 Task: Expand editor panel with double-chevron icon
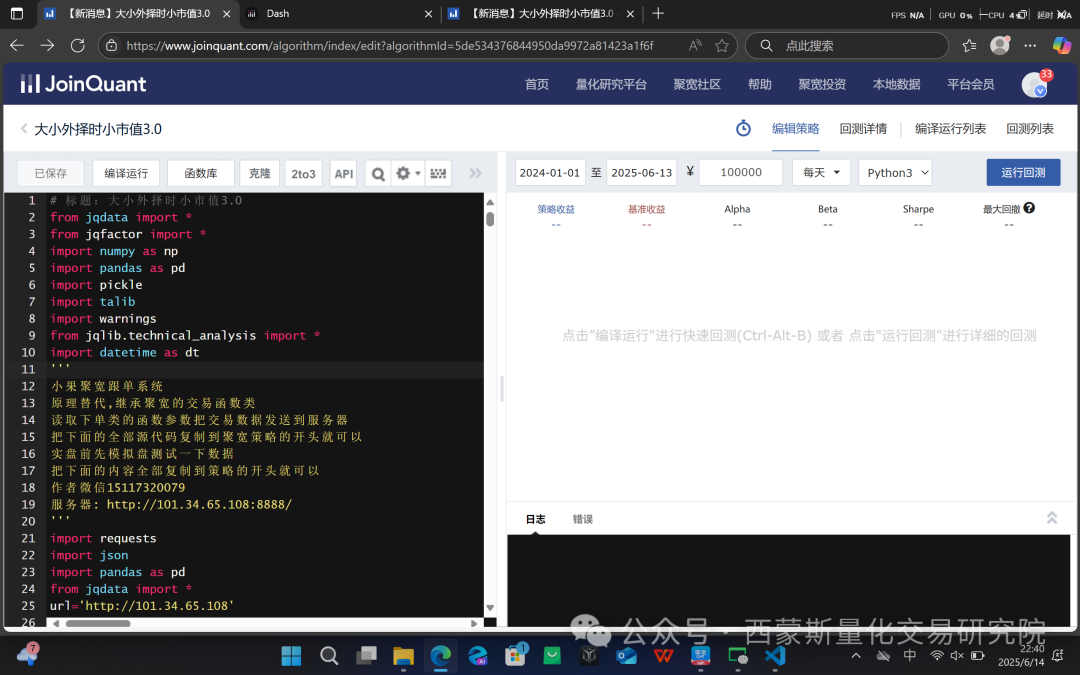(475, 174)
